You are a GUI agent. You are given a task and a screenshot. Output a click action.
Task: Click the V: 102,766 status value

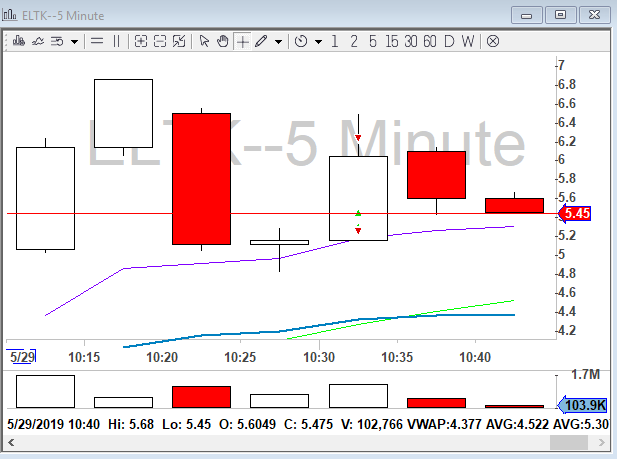click(372, 424)
